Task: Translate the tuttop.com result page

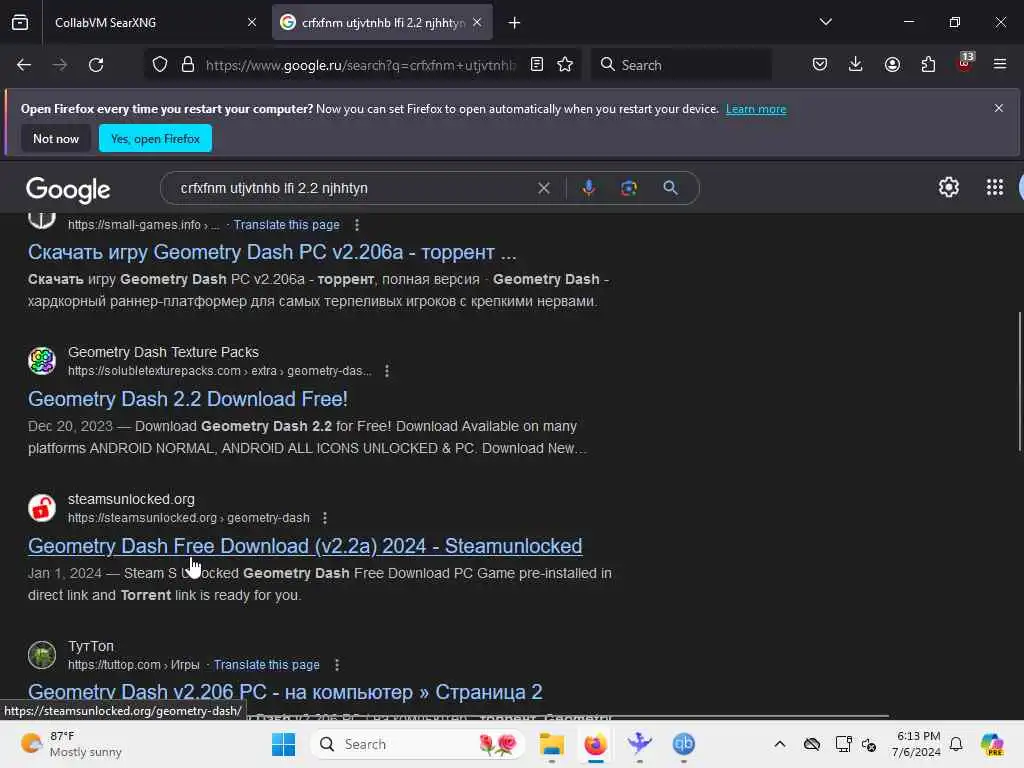Action: tap(266, 665)
